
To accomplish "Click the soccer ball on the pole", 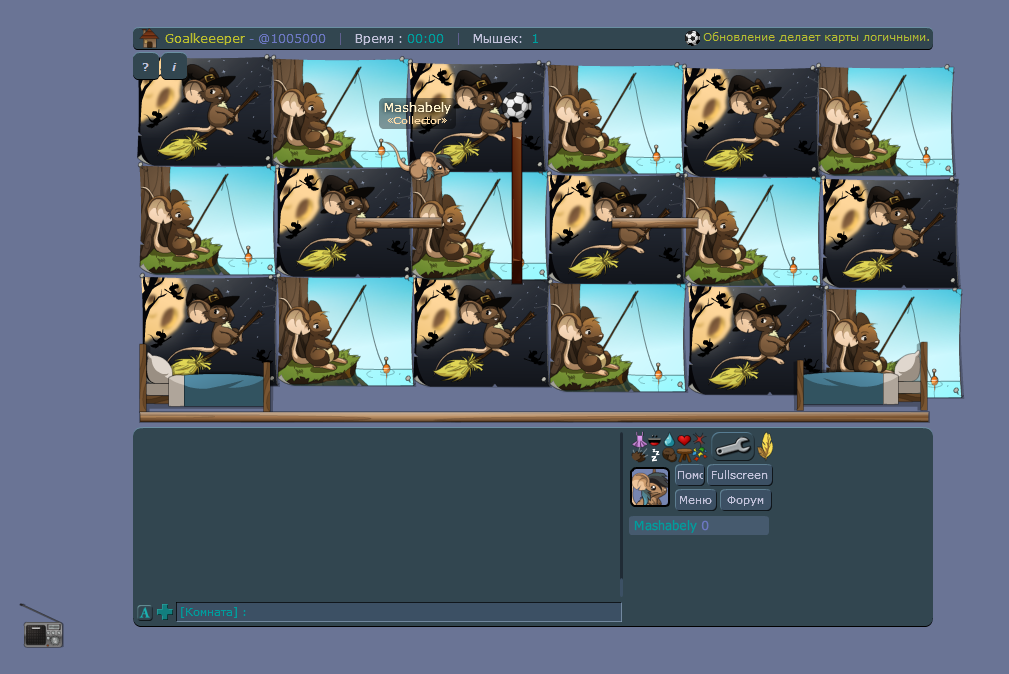I will click(516, 107).
